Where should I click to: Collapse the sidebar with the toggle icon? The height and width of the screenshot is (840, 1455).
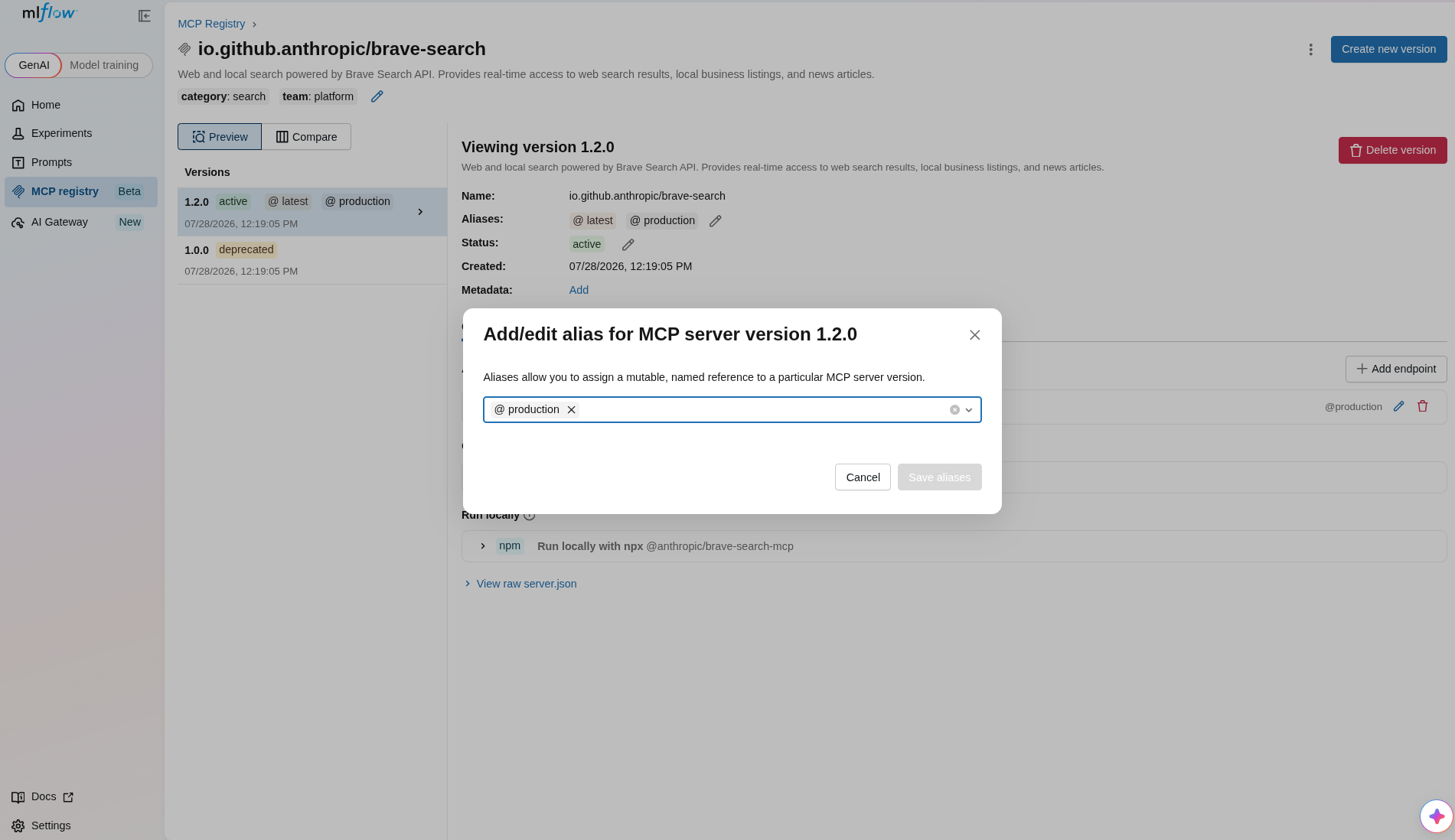[144, 16]
